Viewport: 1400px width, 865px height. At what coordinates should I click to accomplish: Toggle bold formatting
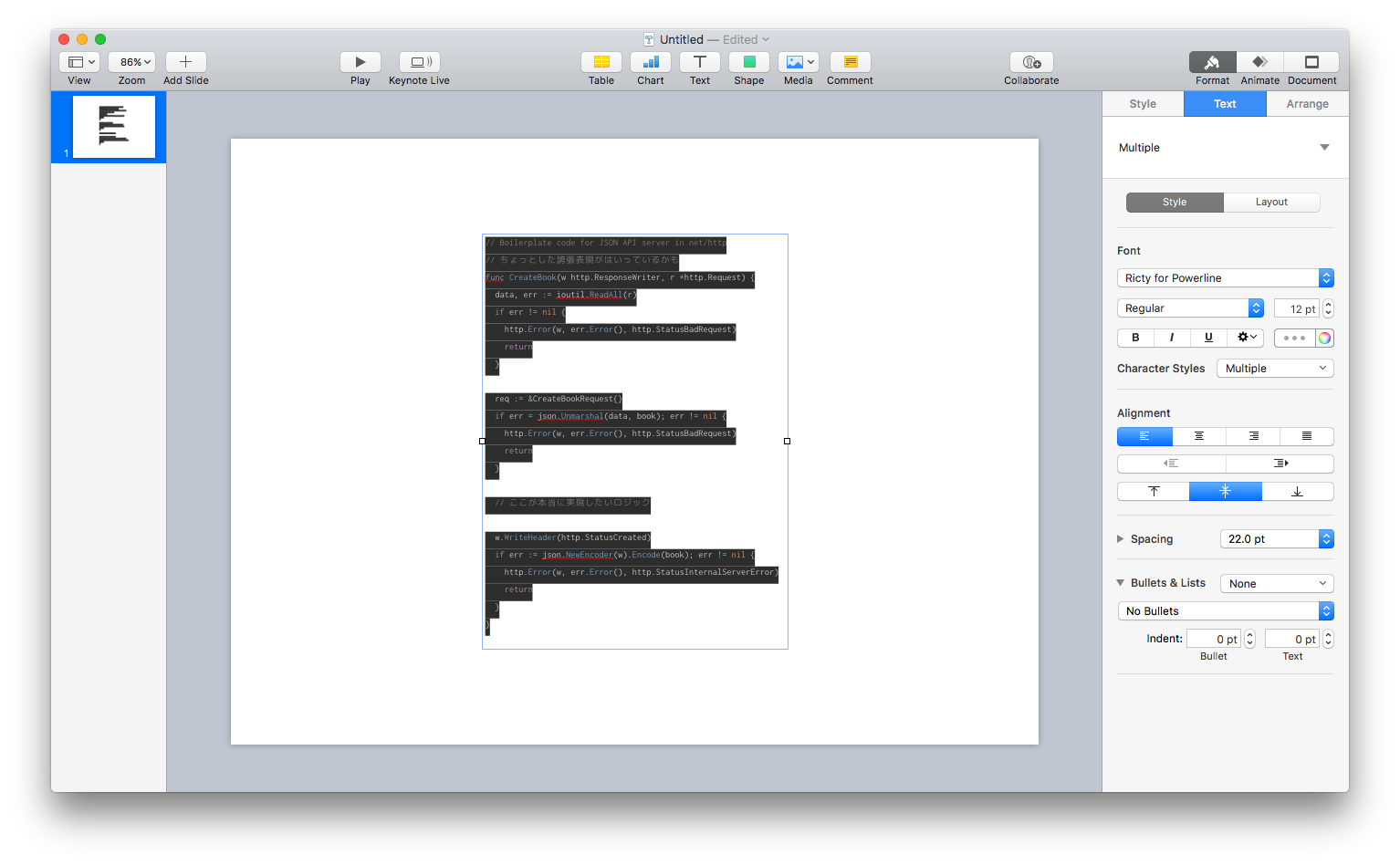(1135, 338)
